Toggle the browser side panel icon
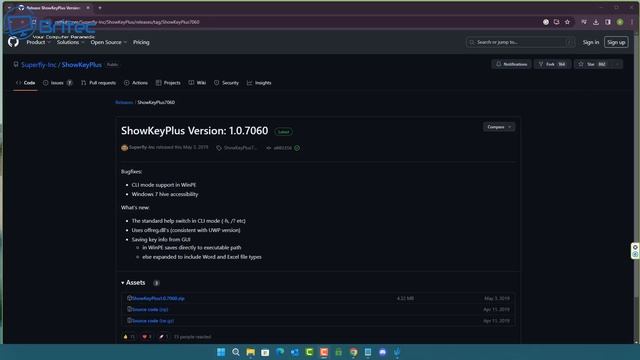 click(608, 22)
